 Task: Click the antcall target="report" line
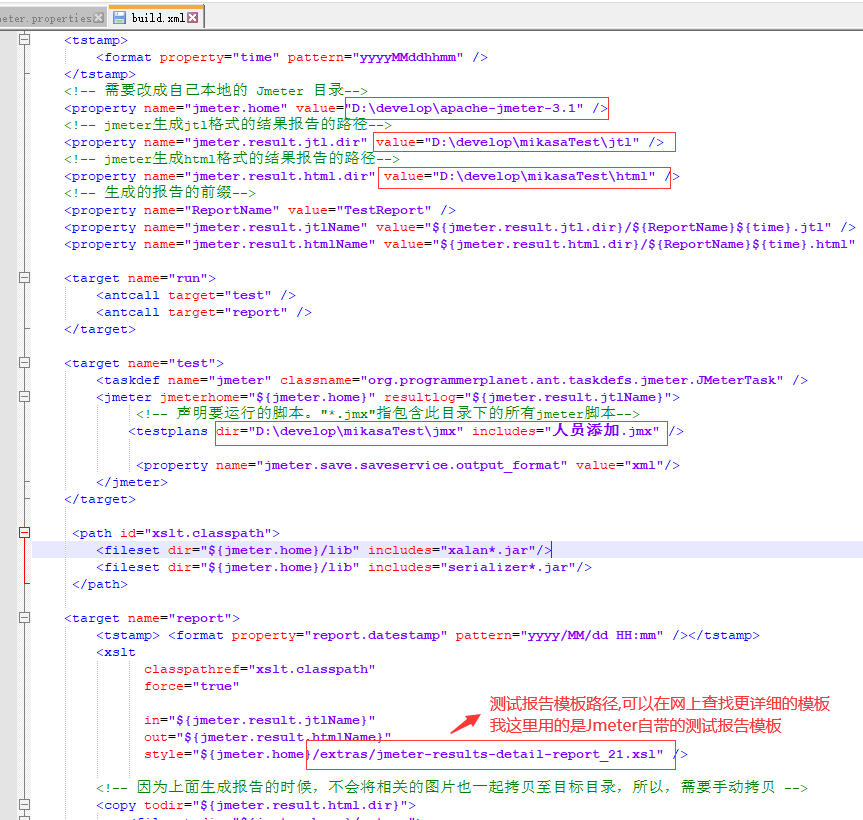tap(204, 313)
